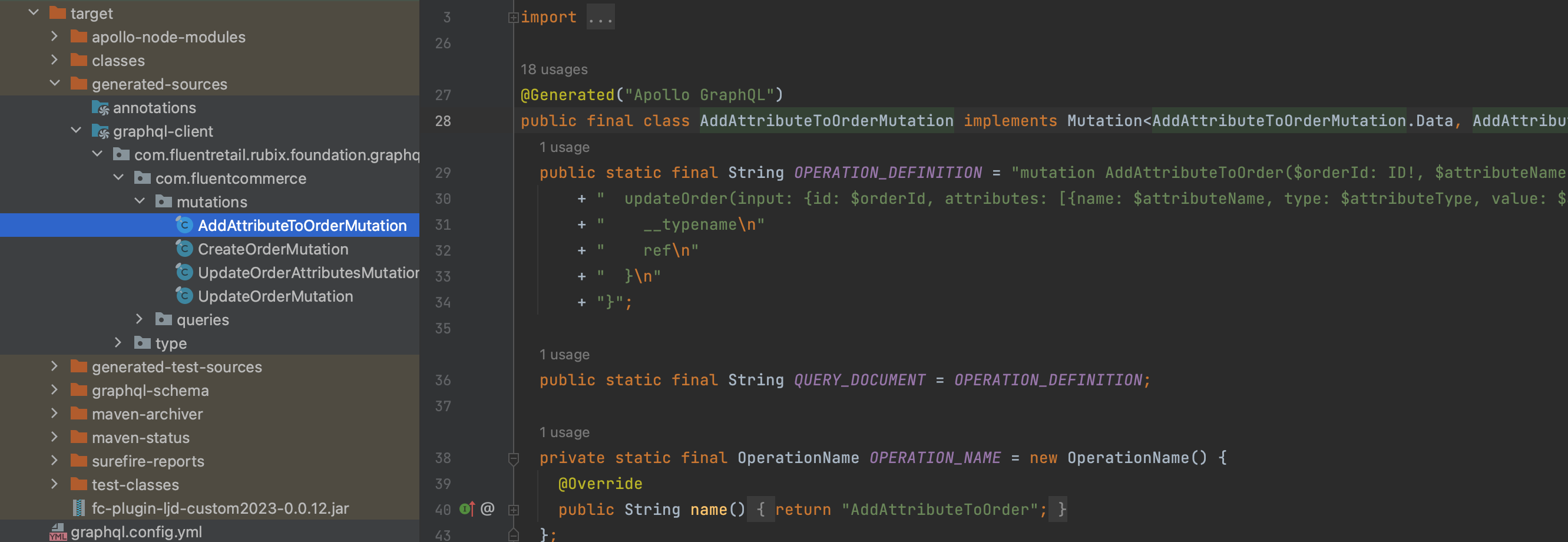Click the graphql.config.yml file icon

pos(58,531)
